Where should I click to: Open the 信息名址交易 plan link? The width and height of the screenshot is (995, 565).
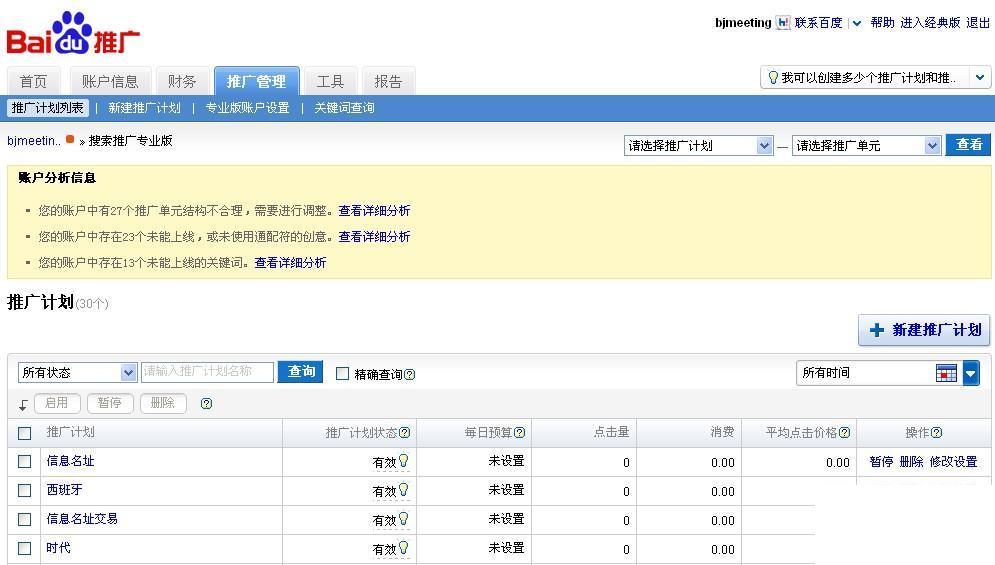(x=82, y=519)
